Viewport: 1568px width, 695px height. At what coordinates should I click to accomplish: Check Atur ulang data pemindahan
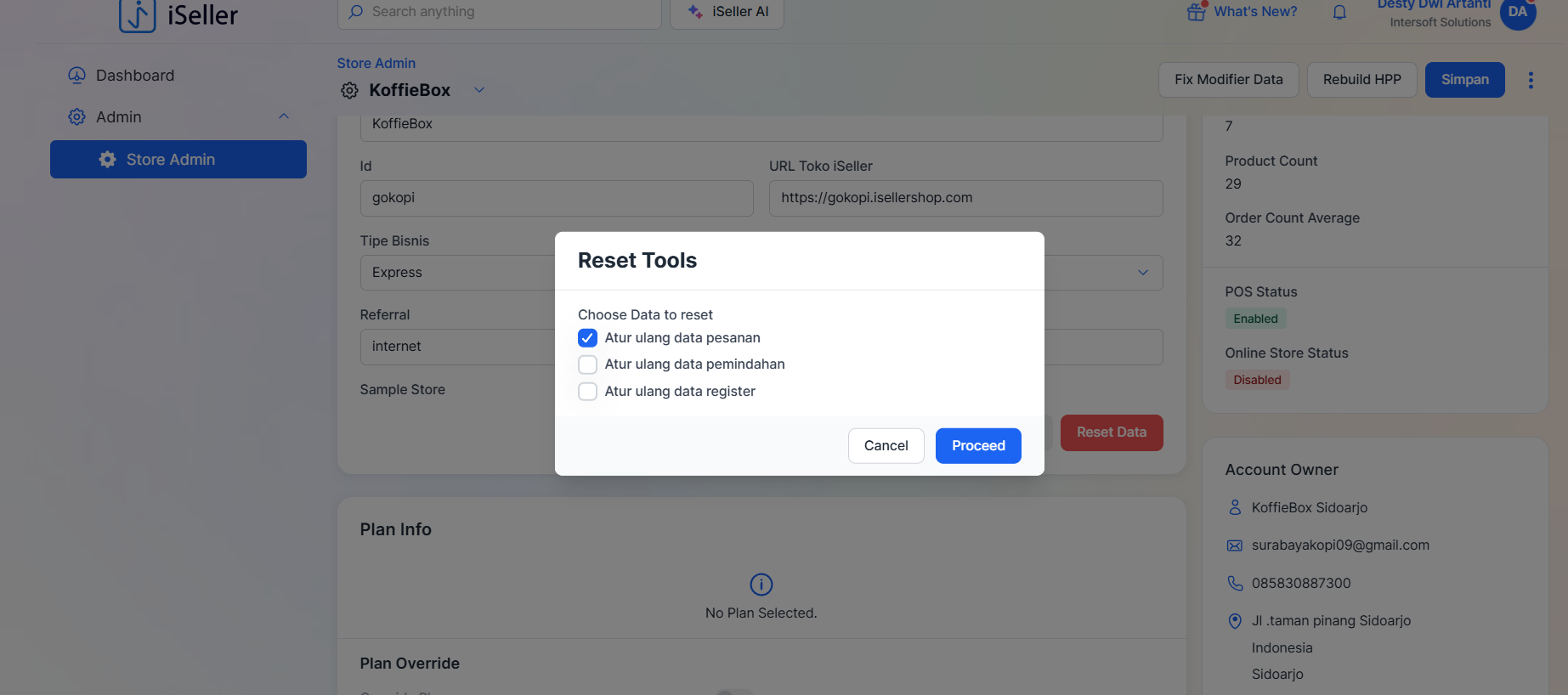pyautogui.click(x=587, y=364)
